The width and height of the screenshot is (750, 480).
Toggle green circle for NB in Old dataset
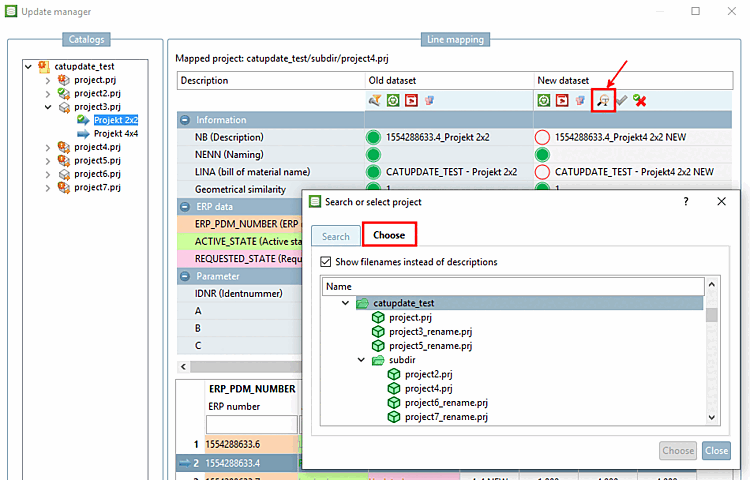click(373, 137)
